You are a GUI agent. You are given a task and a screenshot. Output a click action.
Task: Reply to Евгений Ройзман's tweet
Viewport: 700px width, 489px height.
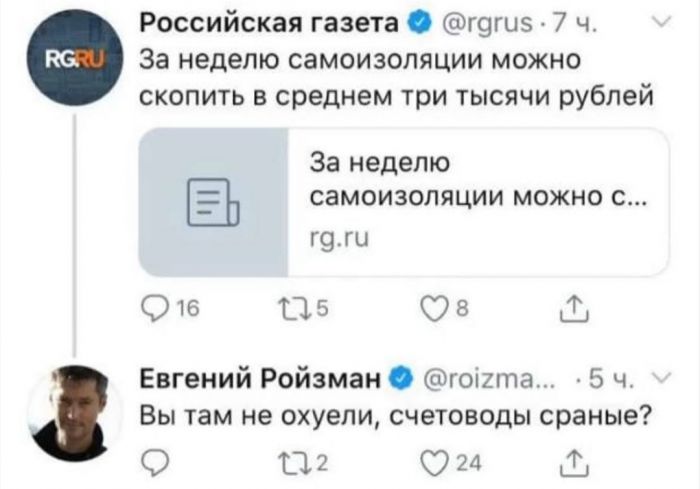(152, 462)
